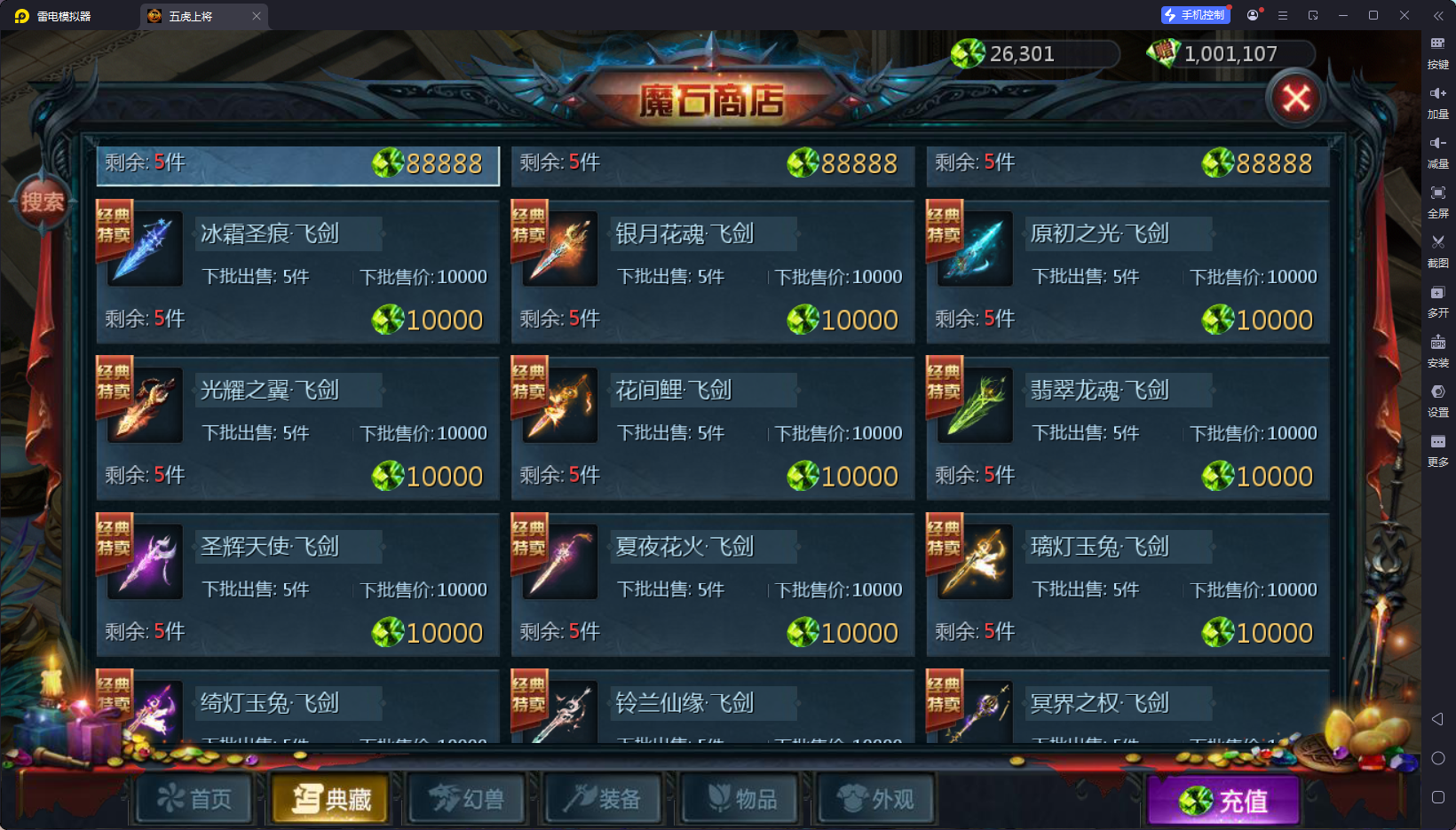Screen dimensions: 1456x830
Task: Click the 全屏 fullscreen icon
Action: tap(1438, 193)
